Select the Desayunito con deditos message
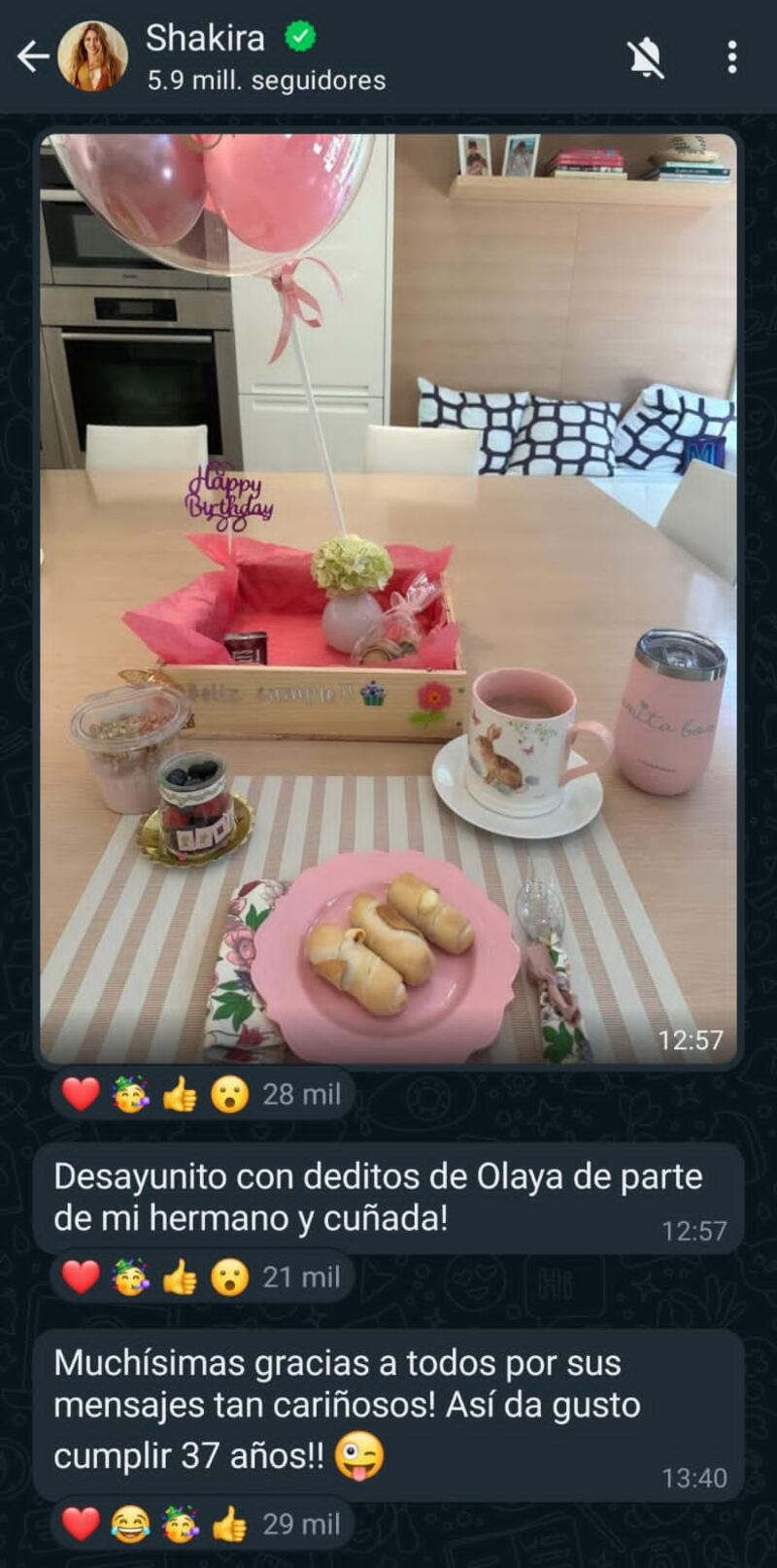777x1568 pixels. (388, 1198)
